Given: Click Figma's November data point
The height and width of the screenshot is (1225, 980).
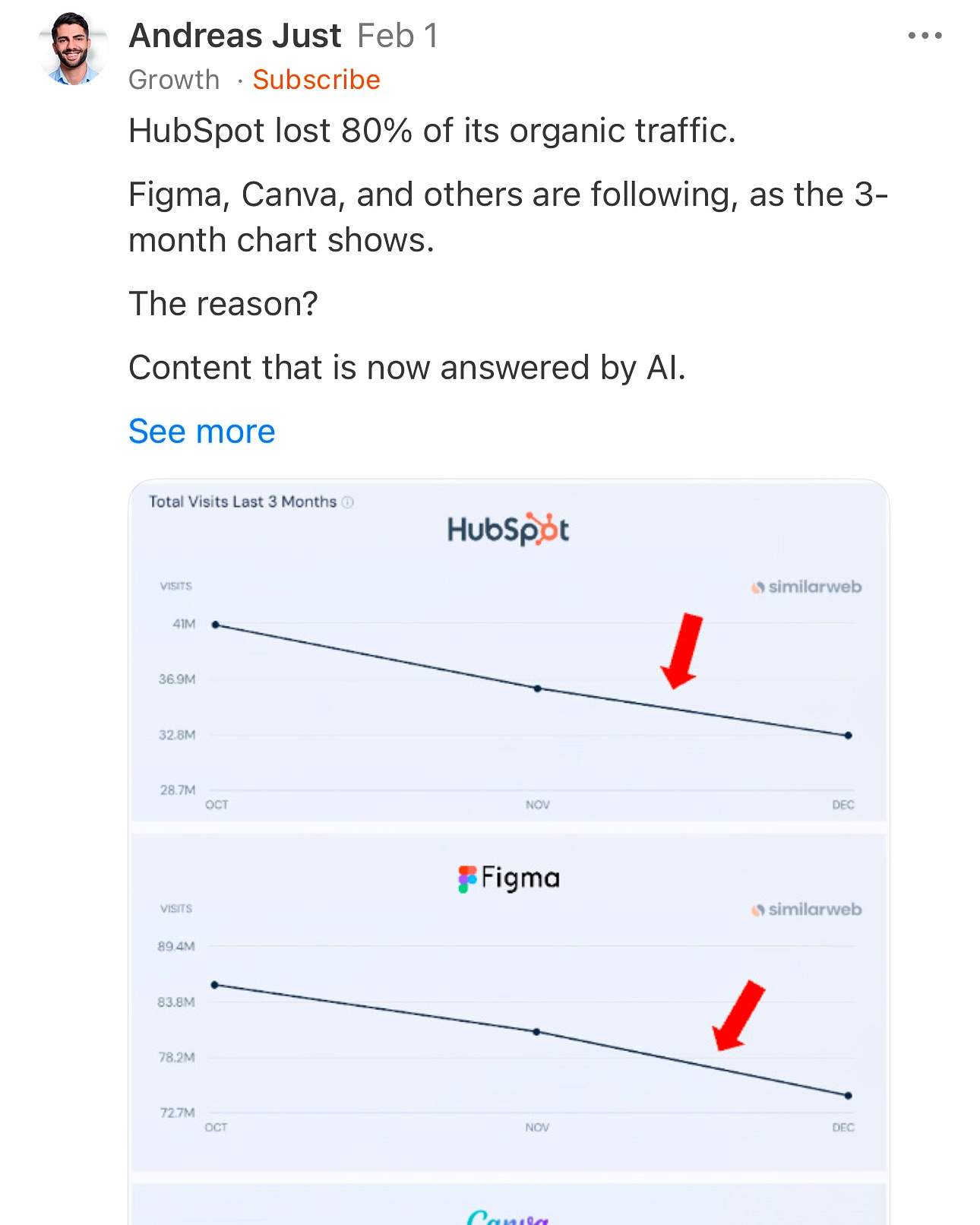Looking at the screenshot, I should click(x=536, y=1032).
